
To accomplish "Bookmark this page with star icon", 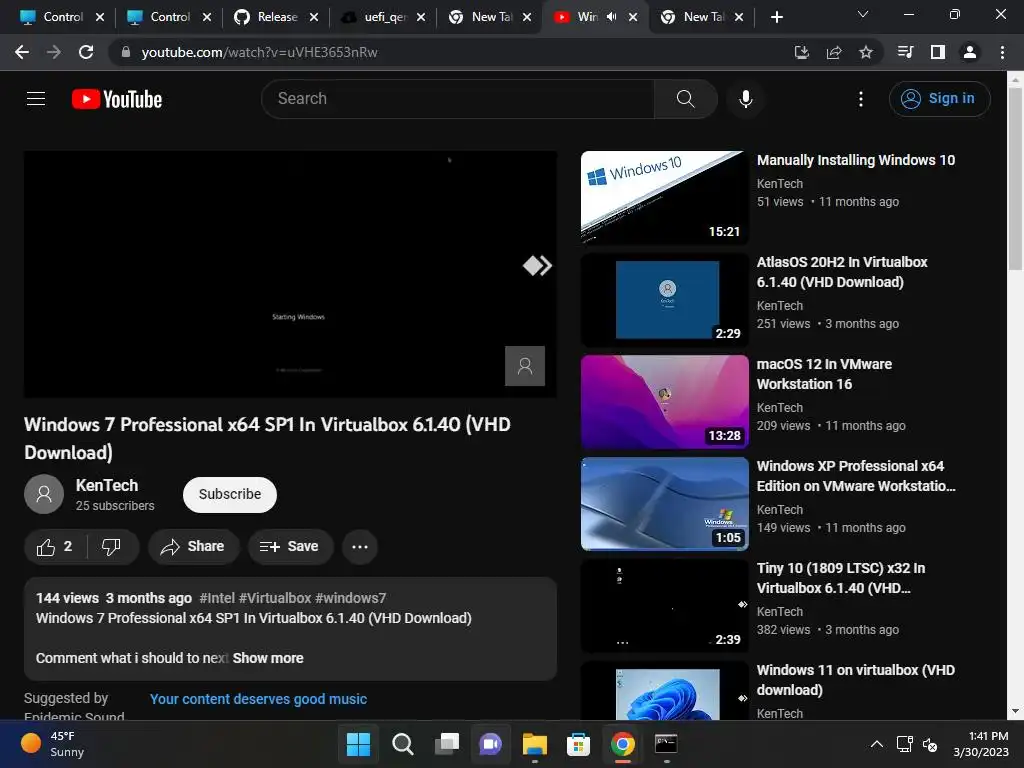I will click(x=866, y=52).
